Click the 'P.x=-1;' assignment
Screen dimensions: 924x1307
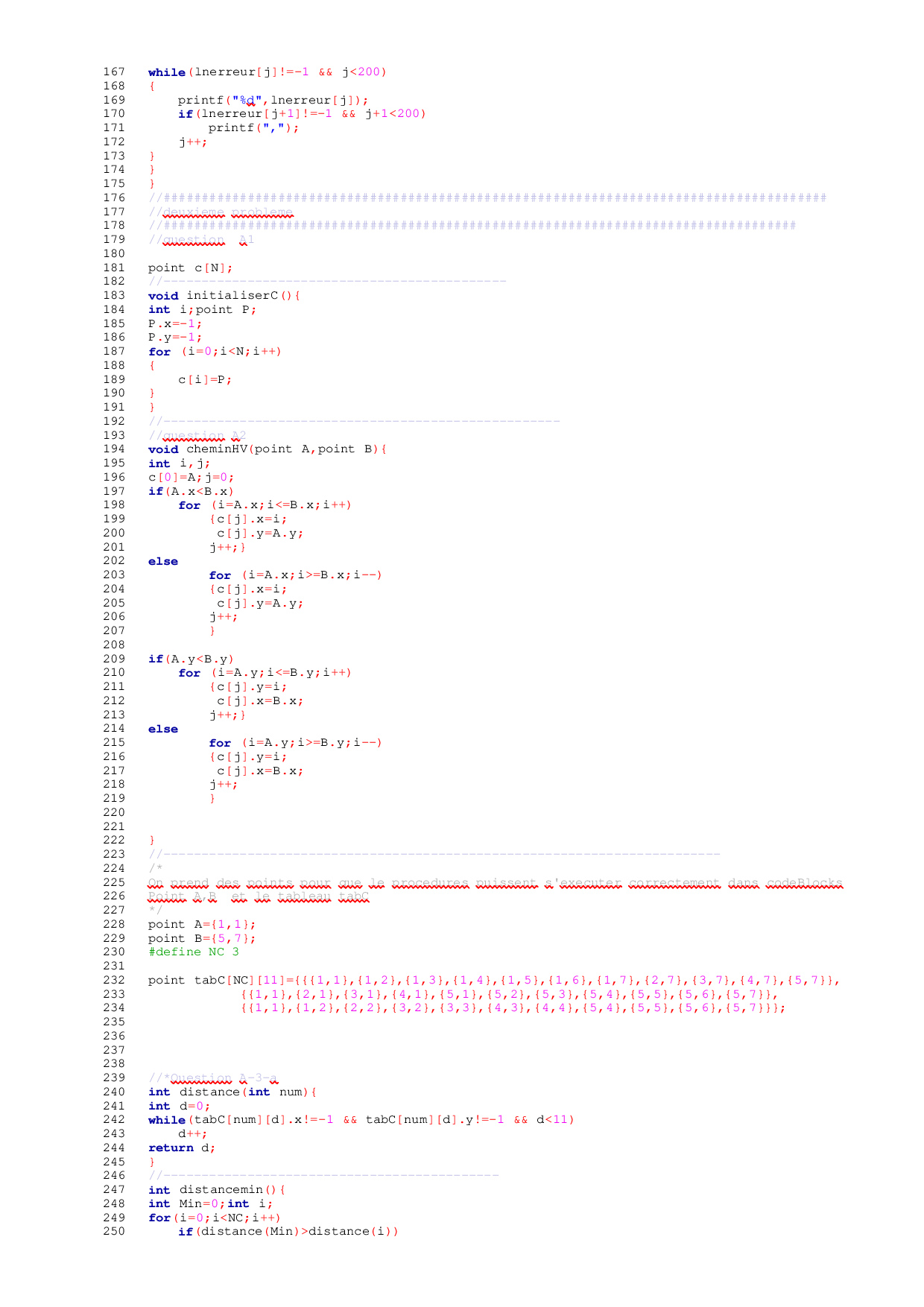[x=174, y=324]
